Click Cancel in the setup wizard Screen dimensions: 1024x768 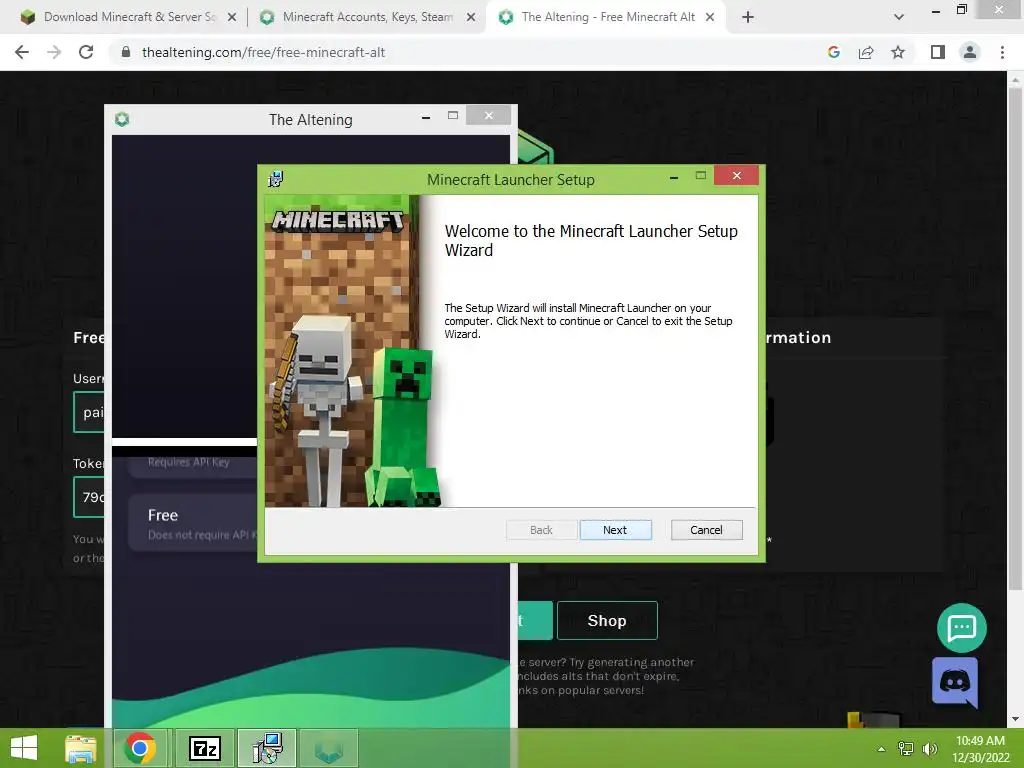(706, 530)
